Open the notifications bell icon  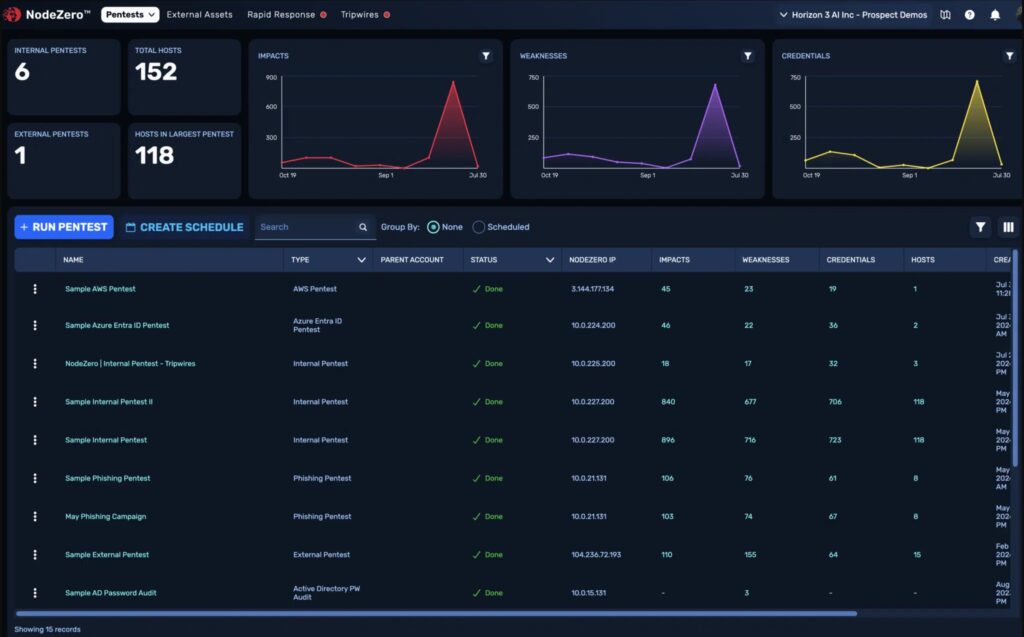tap(995, 14)
